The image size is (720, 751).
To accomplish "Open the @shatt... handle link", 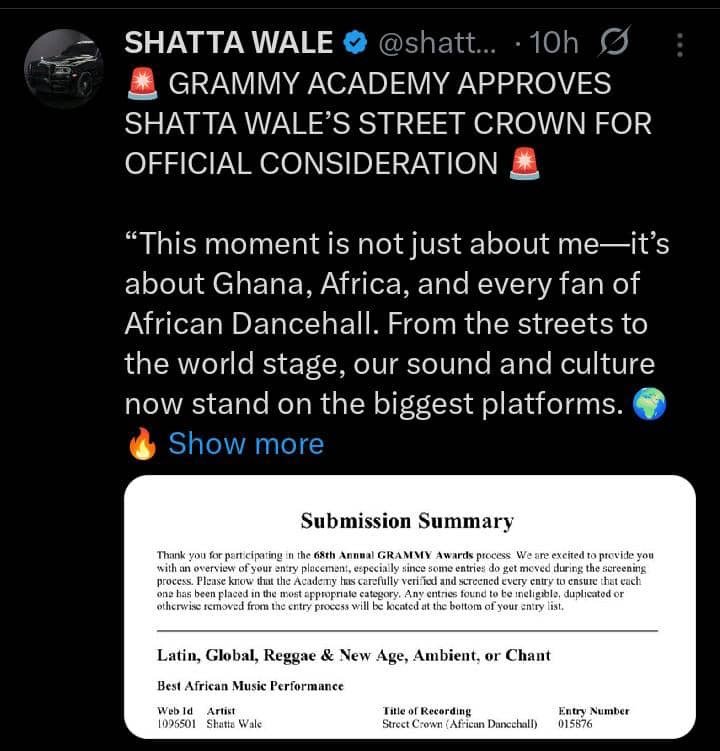I will (x=437, y=43).
